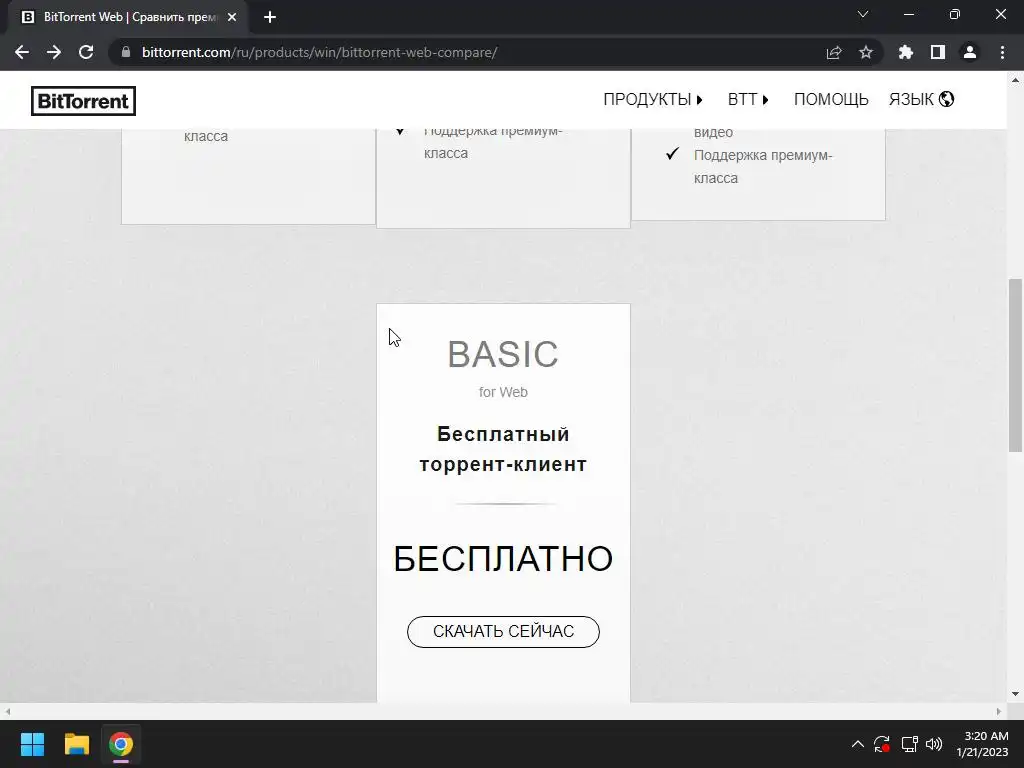The height and width of the screenshot is (768, 1024).
Task: Open Chrome profile avatar menu
Action: pyautogui.click(x=970, y=52)
